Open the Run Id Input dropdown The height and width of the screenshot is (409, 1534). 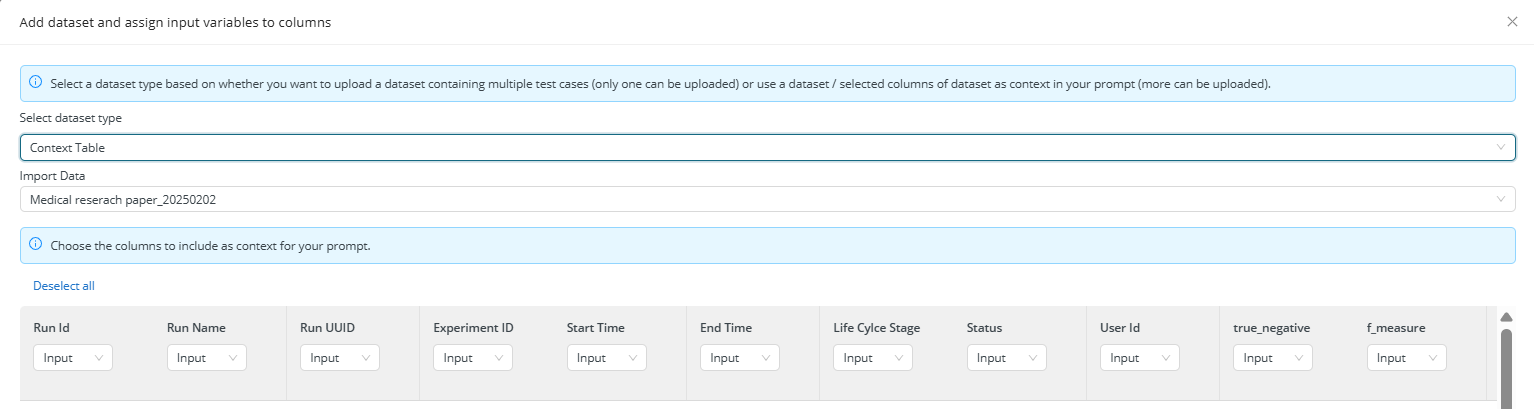pos(73,358)
